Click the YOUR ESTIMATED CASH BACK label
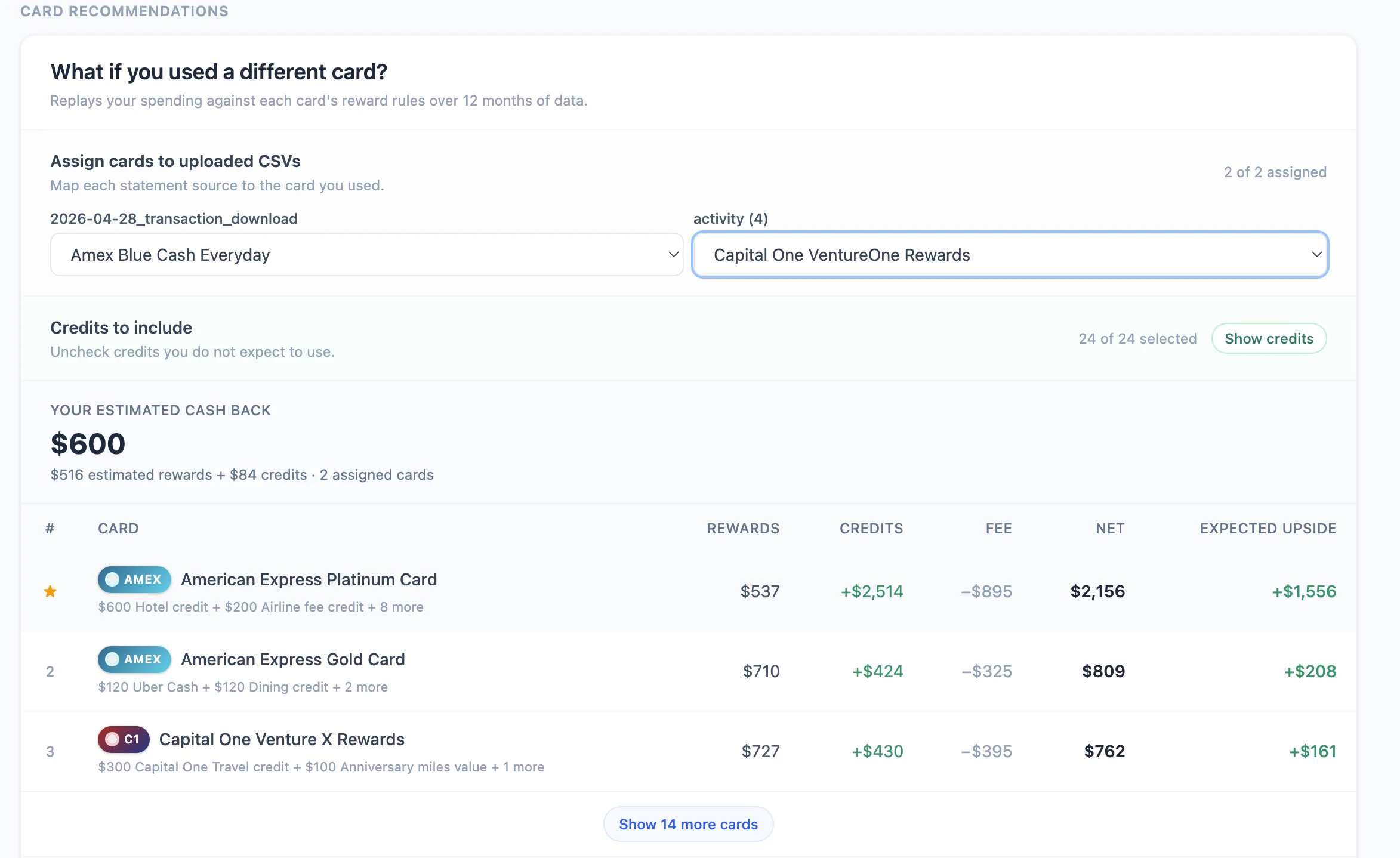The width and height of the screenshot is (1400, 858). 161,411
